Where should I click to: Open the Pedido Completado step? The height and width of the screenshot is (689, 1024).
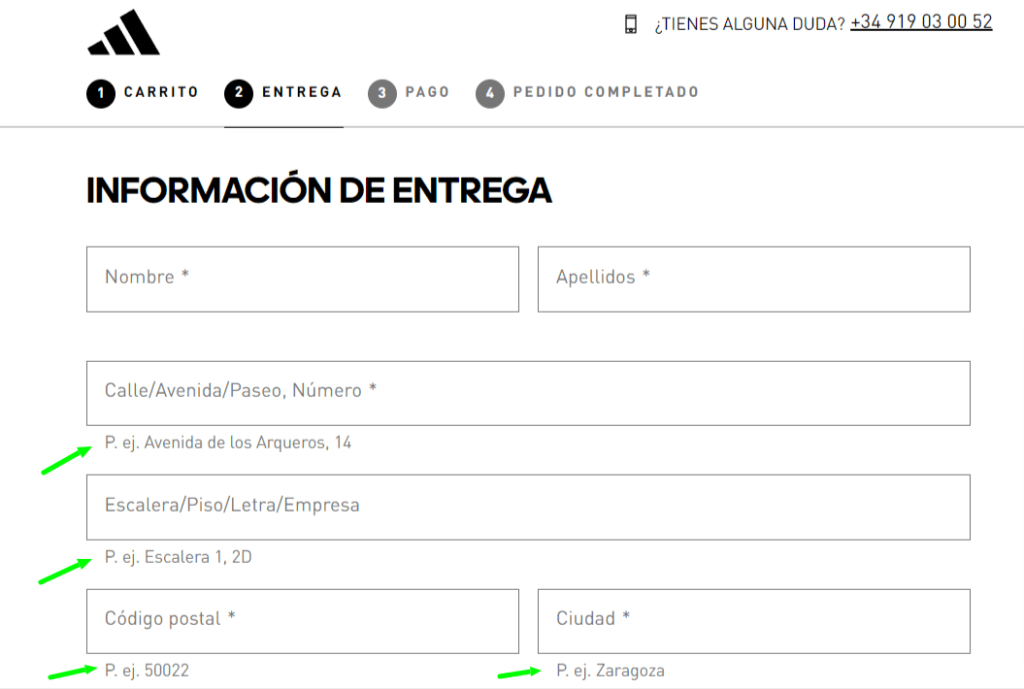click(587, 93)
